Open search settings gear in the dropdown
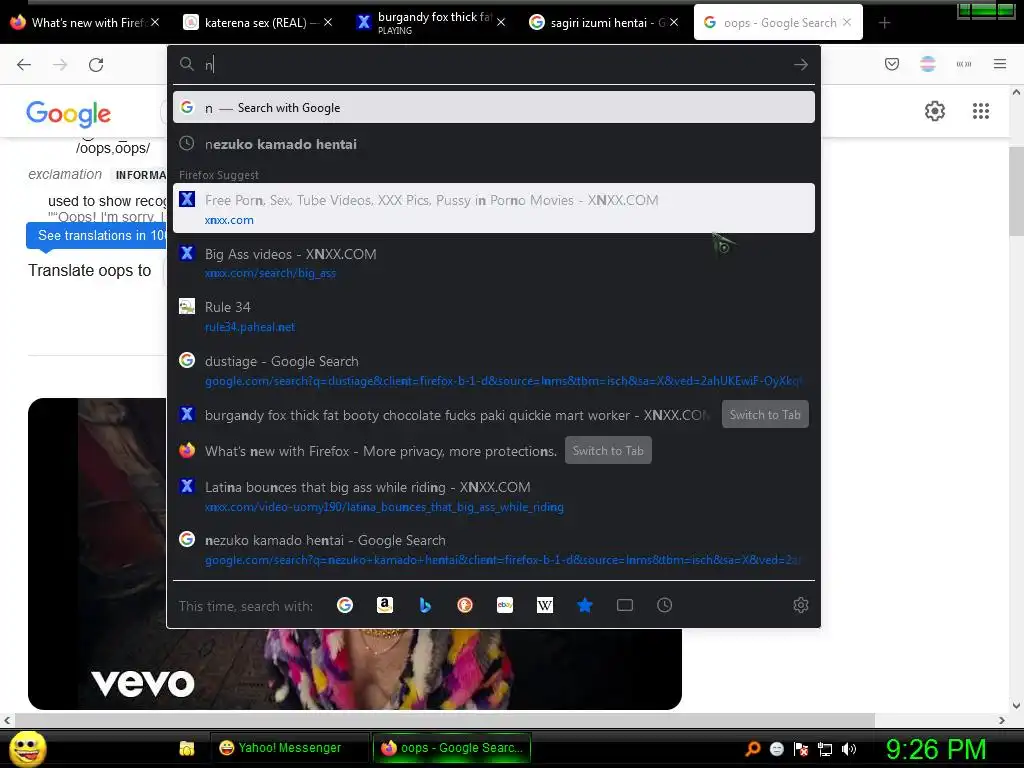1024x768 pixels. tap(801, 605)
